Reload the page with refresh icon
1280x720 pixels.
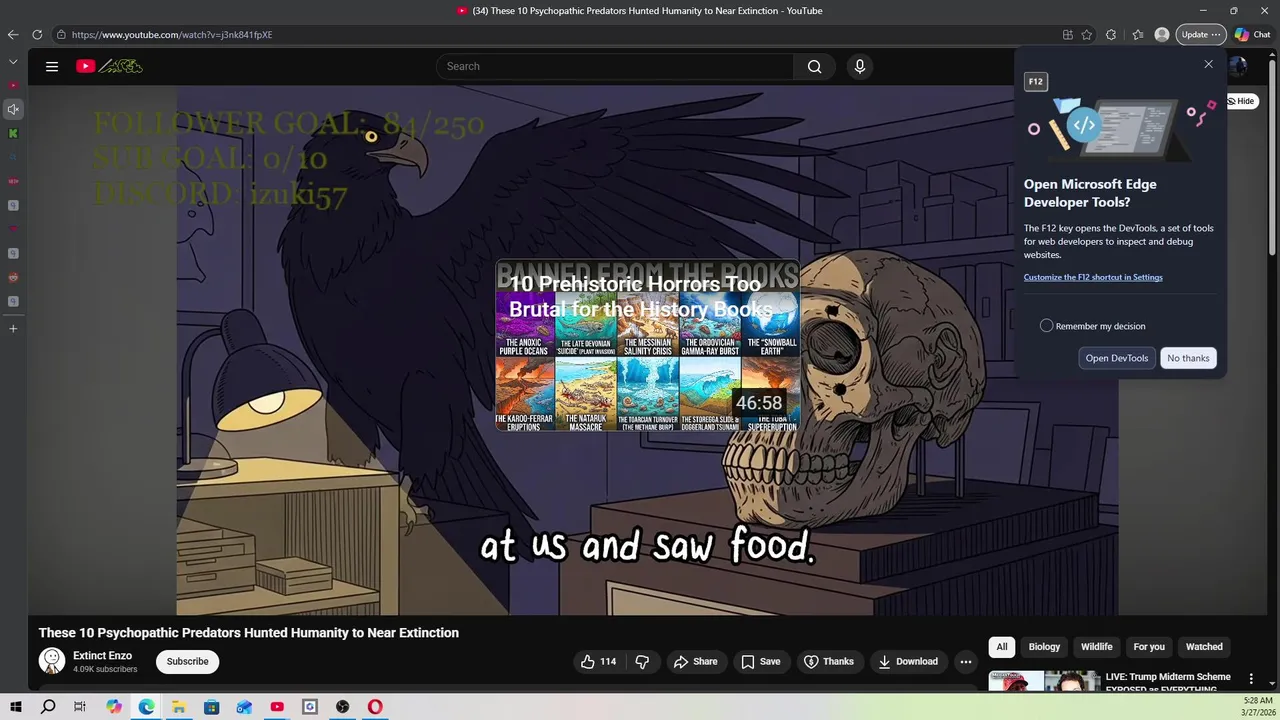37,34
